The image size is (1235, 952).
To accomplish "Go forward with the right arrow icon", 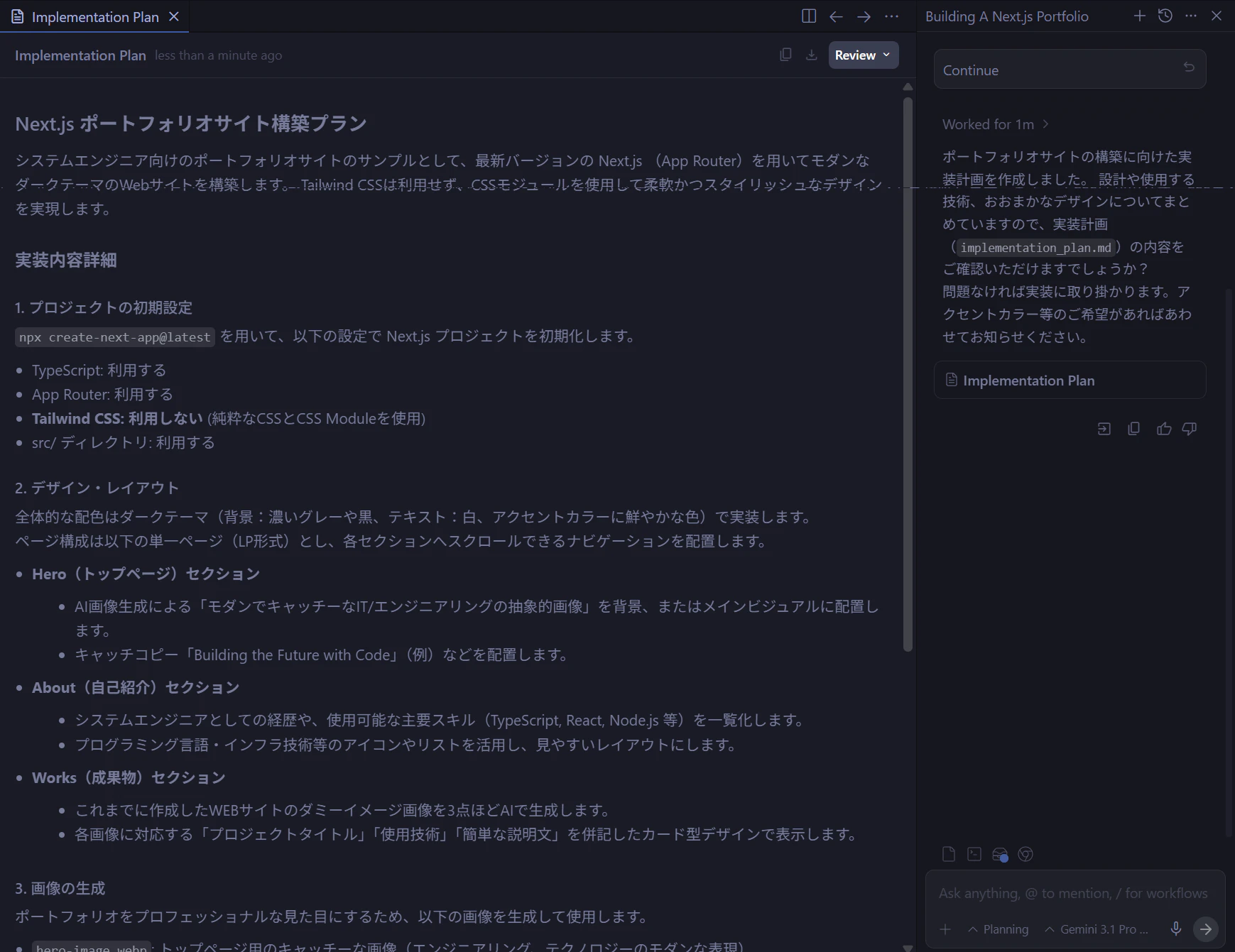I will [864, 16].
